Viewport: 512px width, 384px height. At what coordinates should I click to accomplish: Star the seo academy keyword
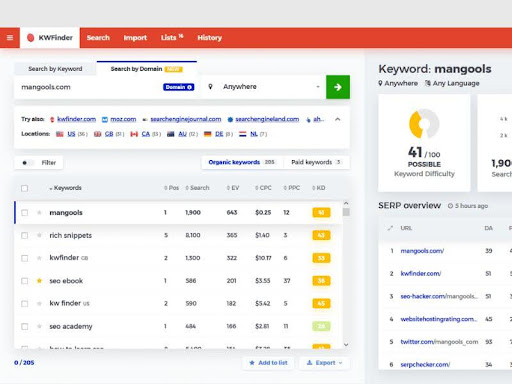coord(39,326)
